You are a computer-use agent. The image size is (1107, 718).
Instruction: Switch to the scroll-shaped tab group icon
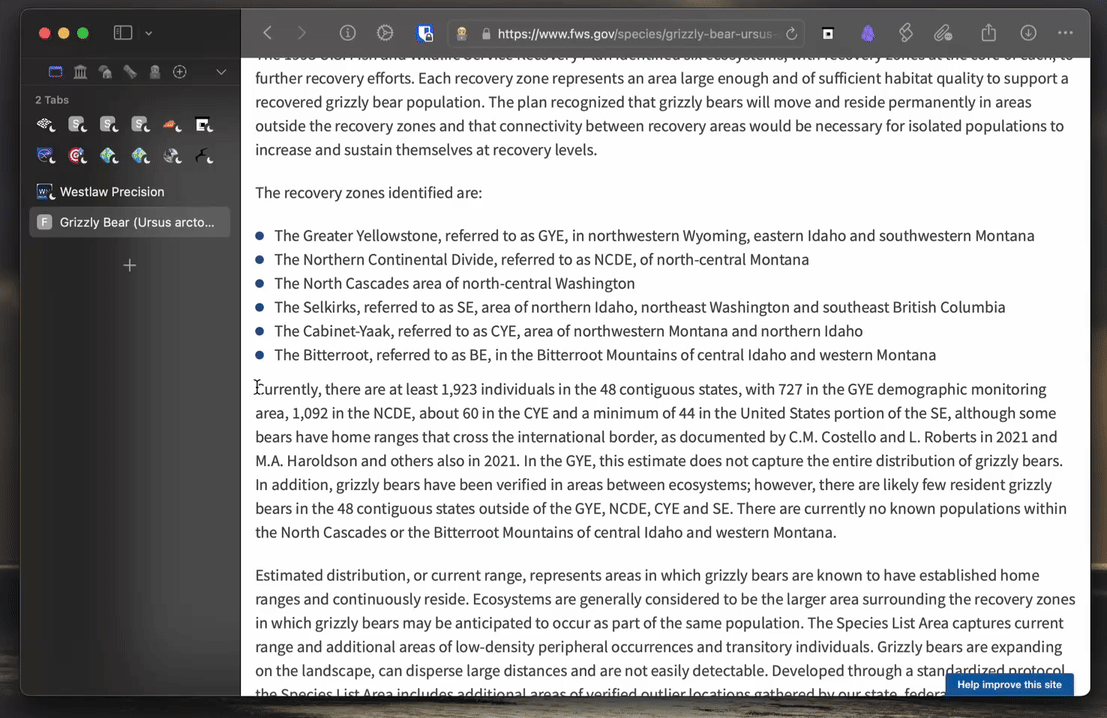pyautogui.click(x=130, y=71)
